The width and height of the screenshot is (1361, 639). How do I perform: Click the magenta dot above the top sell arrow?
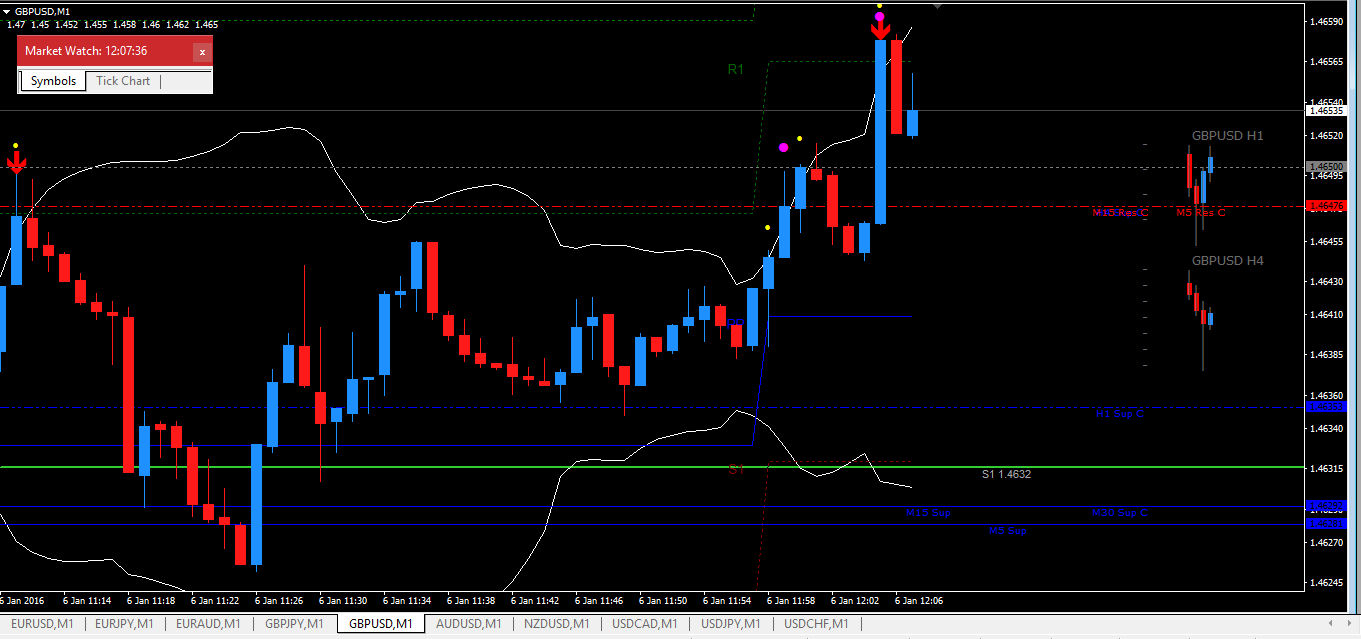(879, 16)
